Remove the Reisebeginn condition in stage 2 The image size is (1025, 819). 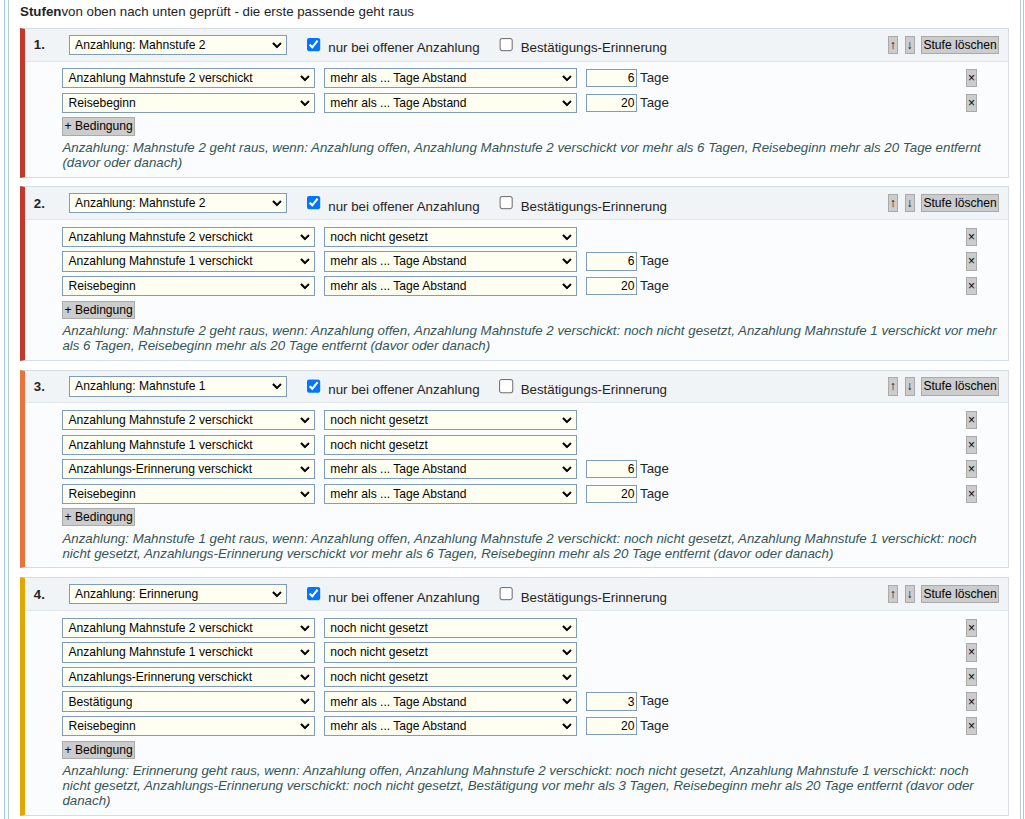(971, 286)
